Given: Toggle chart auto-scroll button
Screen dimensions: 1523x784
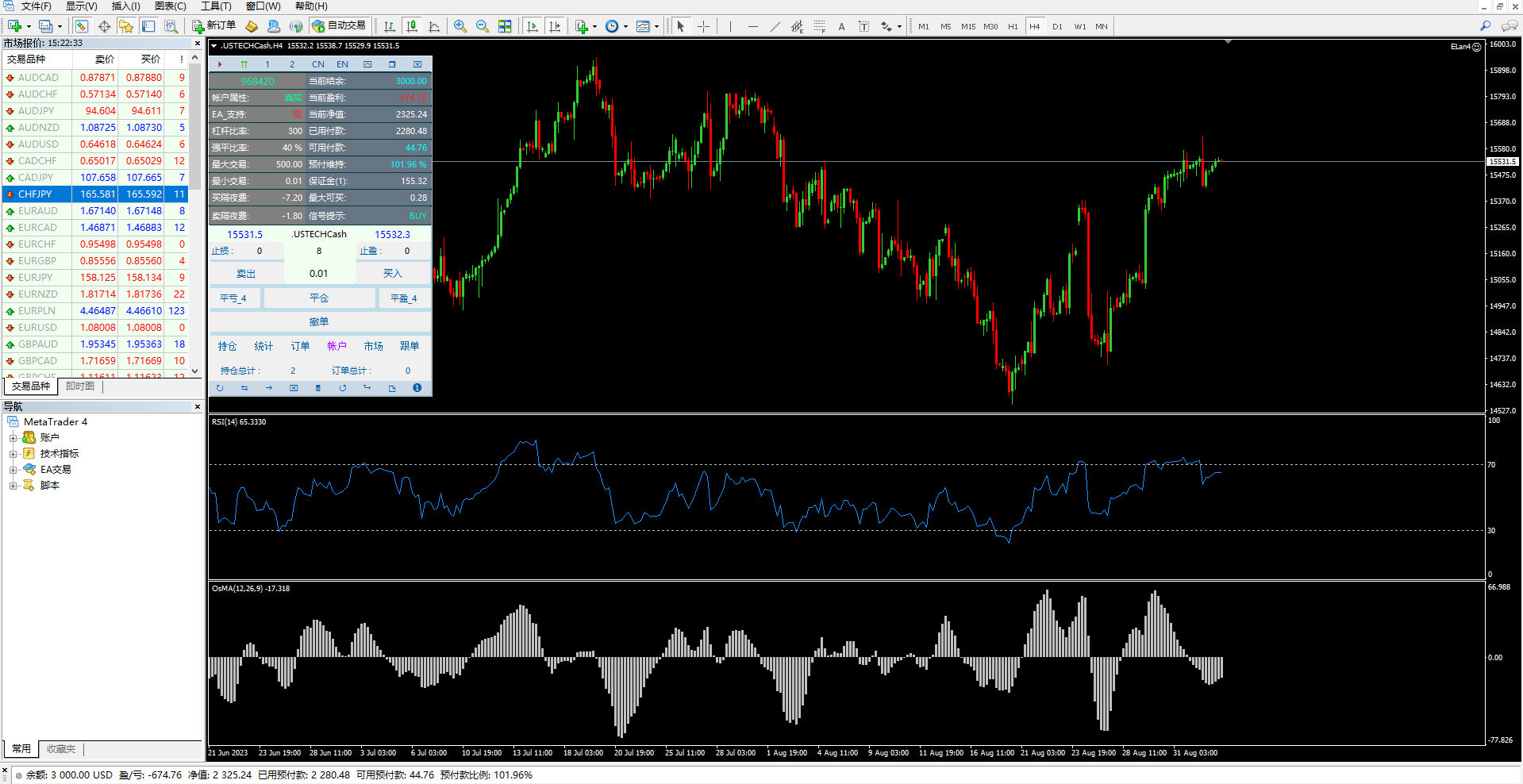Looking at the screenshot, I should (x=533, y=26).
